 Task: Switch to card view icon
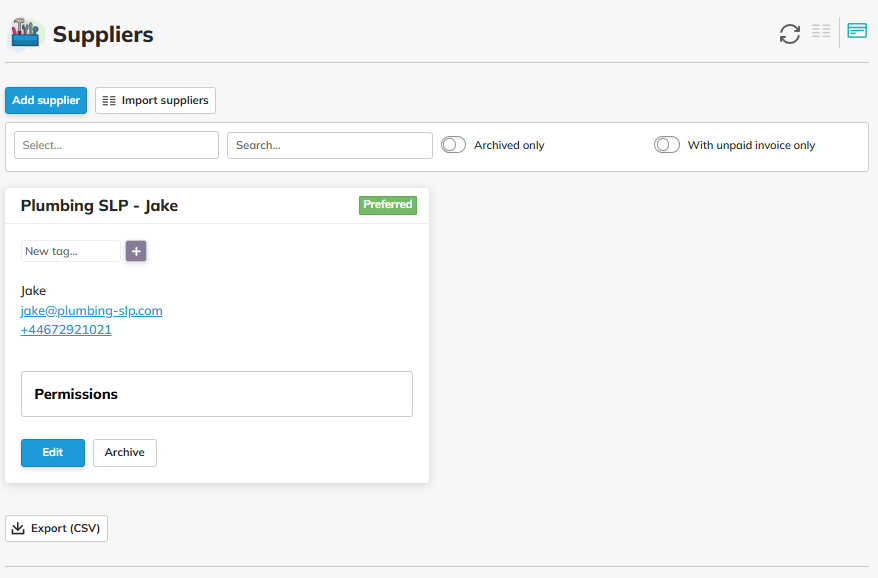pyautogui.click(x=857, y=31)
